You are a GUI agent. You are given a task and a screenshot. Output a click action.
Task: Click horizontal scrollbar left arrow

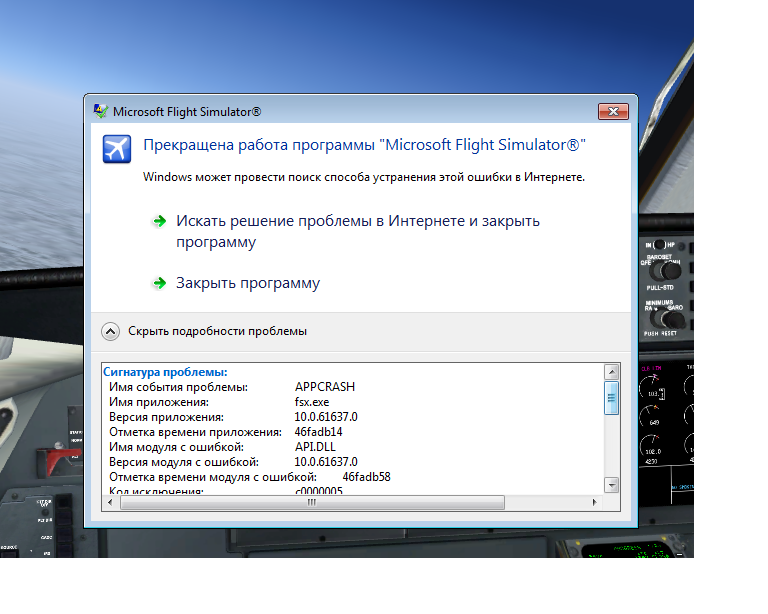pos(110,502)
